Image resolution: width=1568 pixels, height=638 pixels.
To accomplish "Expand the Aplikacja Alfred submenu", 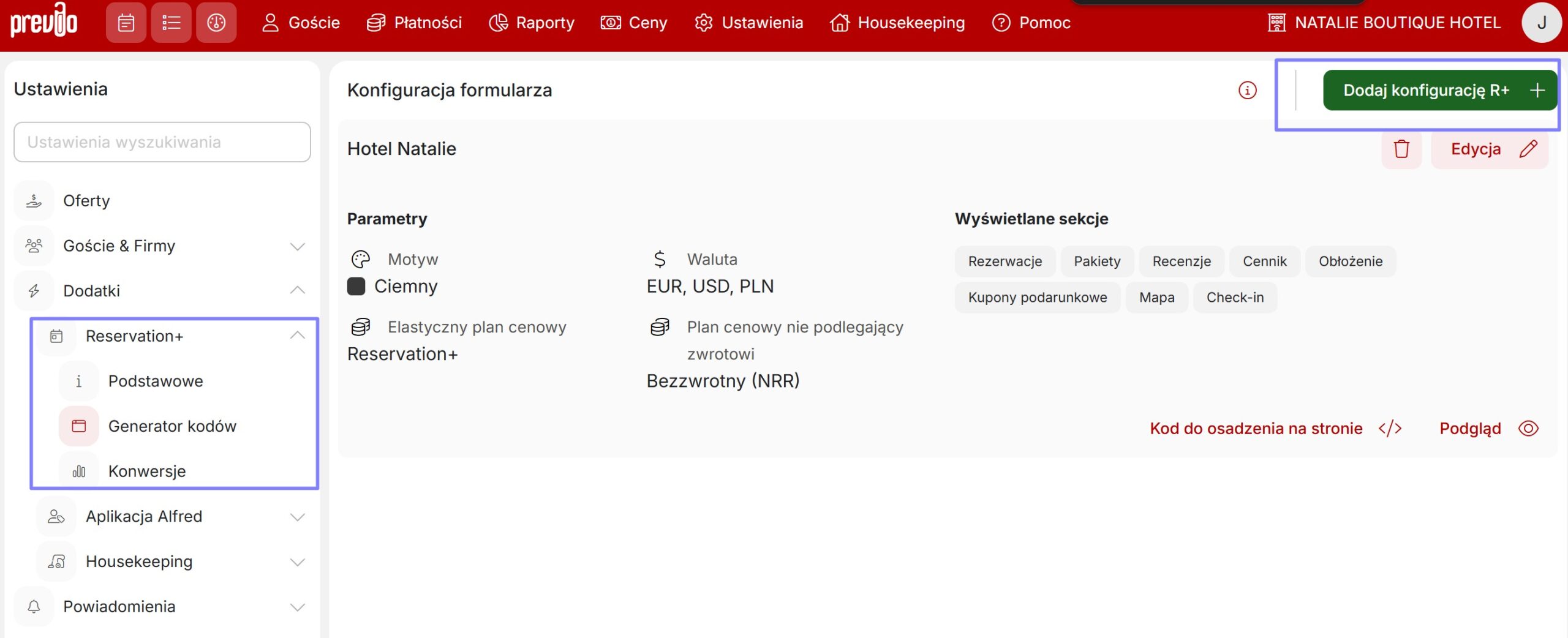I will point(297,517).
